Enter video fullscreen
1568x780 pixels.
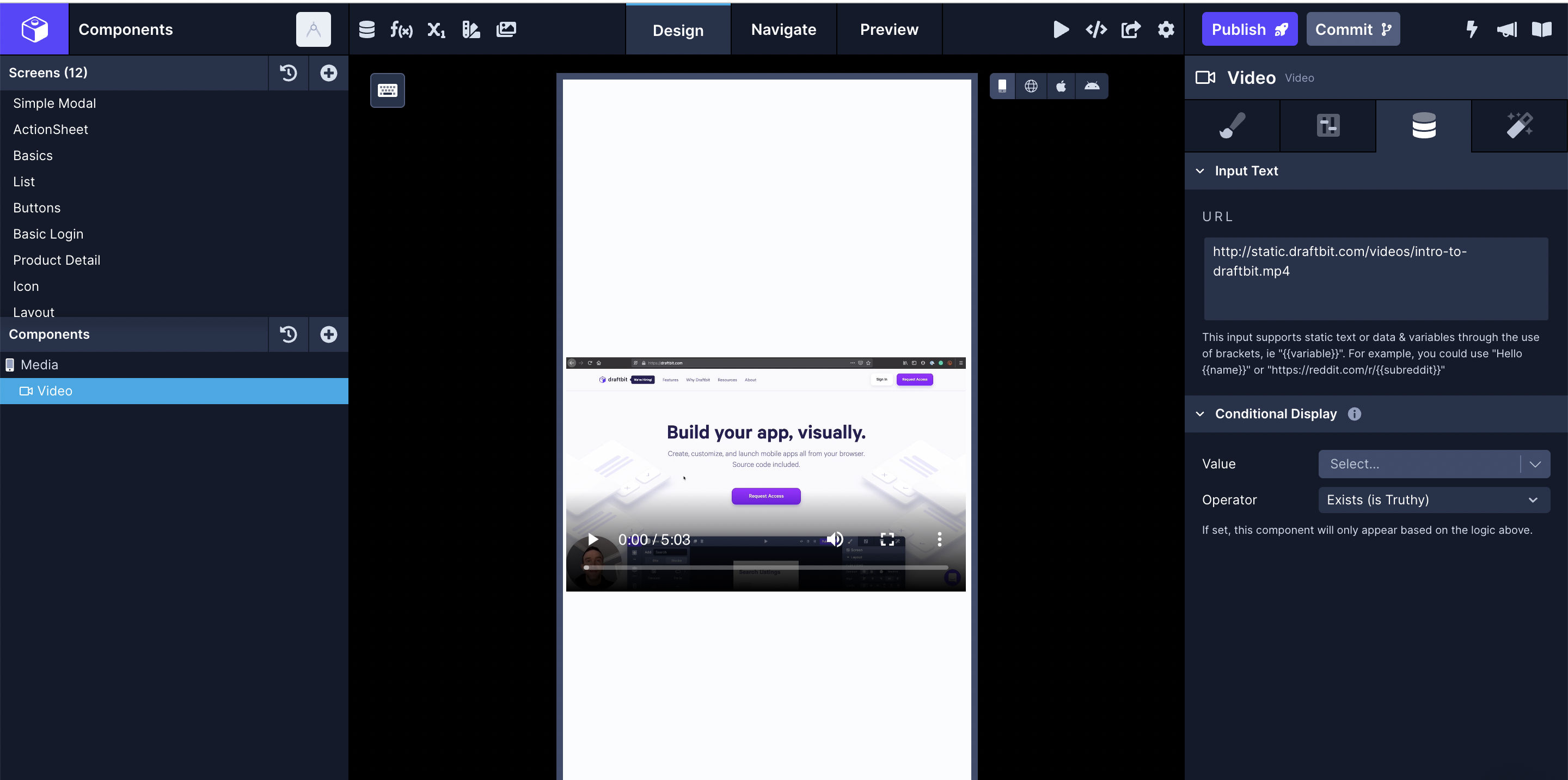click(887, 539)
